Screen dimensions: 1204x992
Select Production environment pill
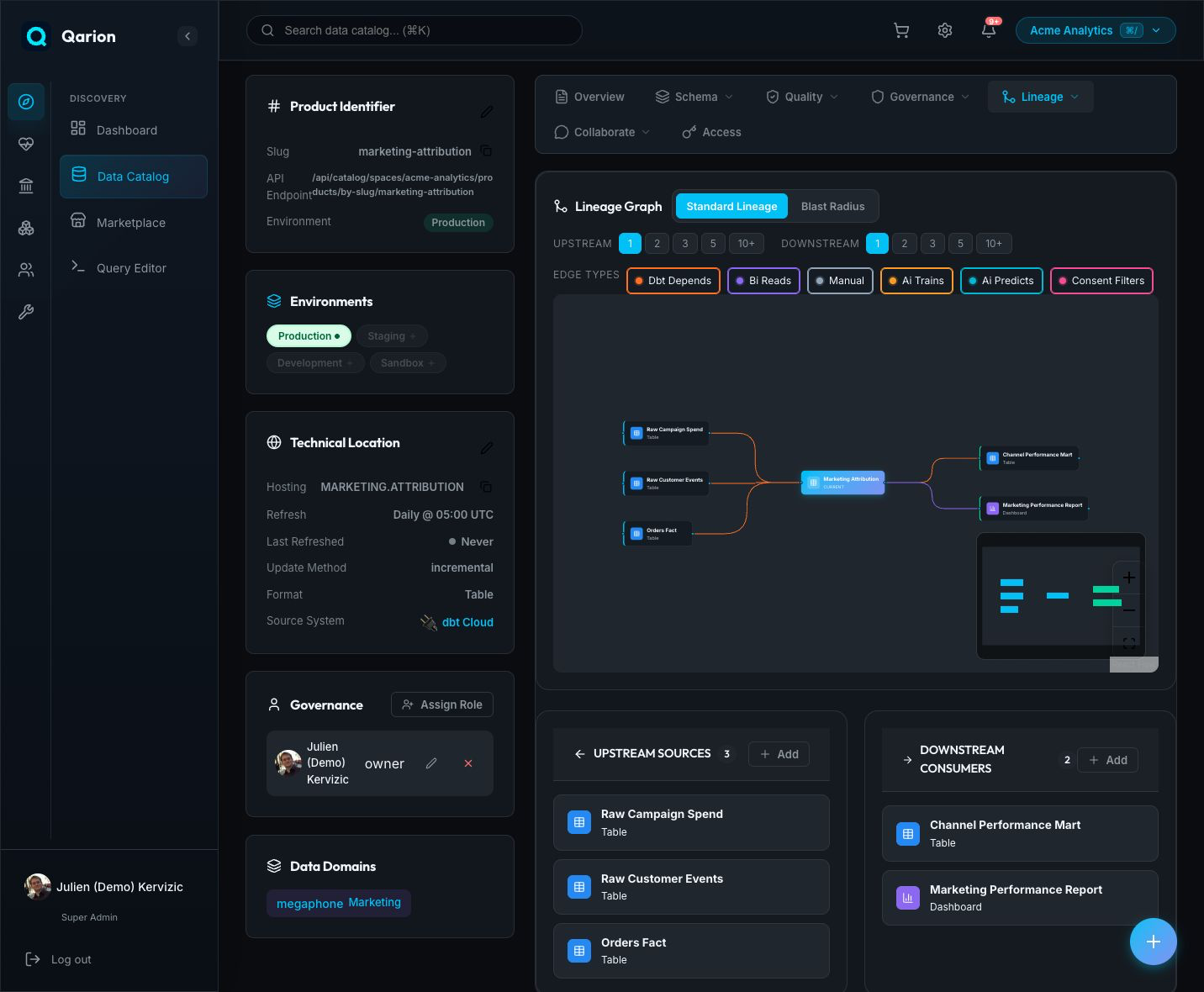[x=309, y=335]
